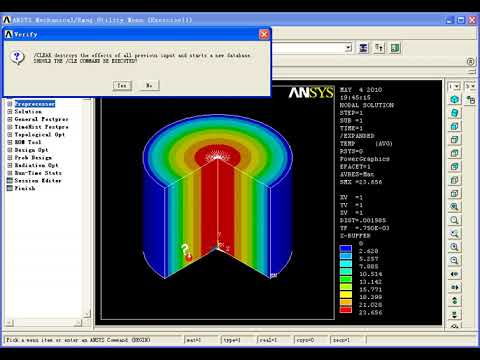Viewport: 480px width, 360px height.
Task: Click the dynamic model mode icon
Action: coord(470,99)
